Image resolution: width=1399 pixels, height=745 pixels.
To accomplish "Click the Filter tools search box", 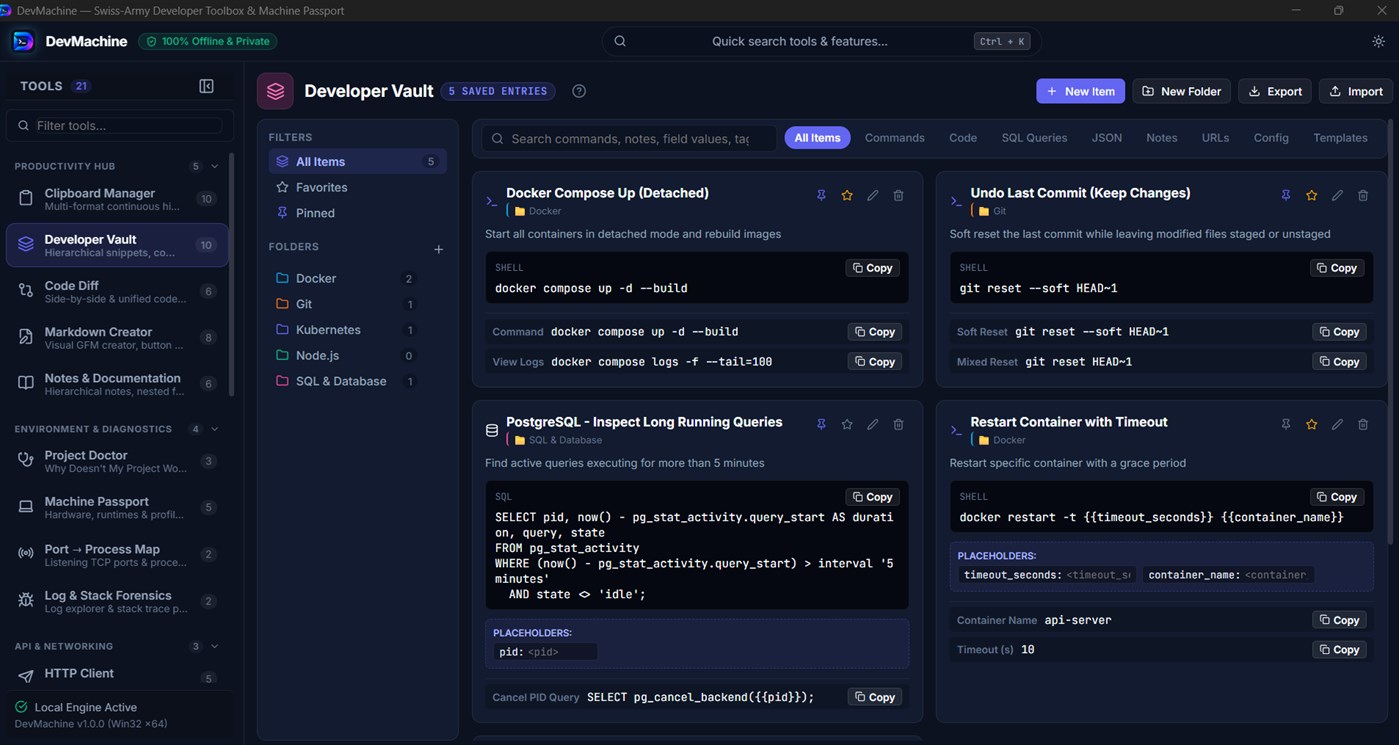I will [x=120, y=125].
